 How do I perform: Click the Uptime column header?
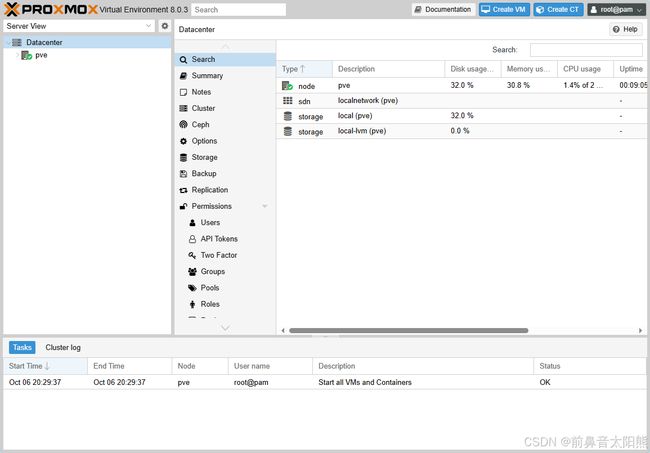click(631, 69)
